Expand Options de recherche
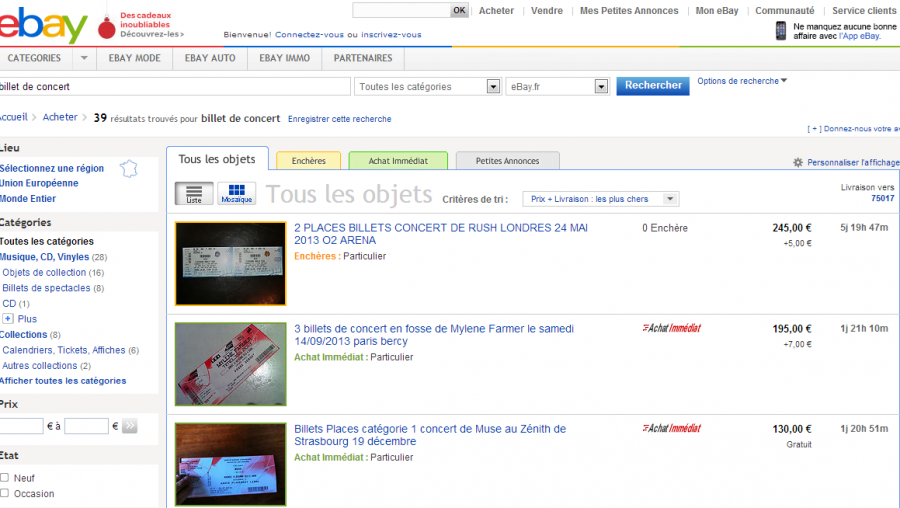This screenshot has height=508, width=900. [742, 81]
